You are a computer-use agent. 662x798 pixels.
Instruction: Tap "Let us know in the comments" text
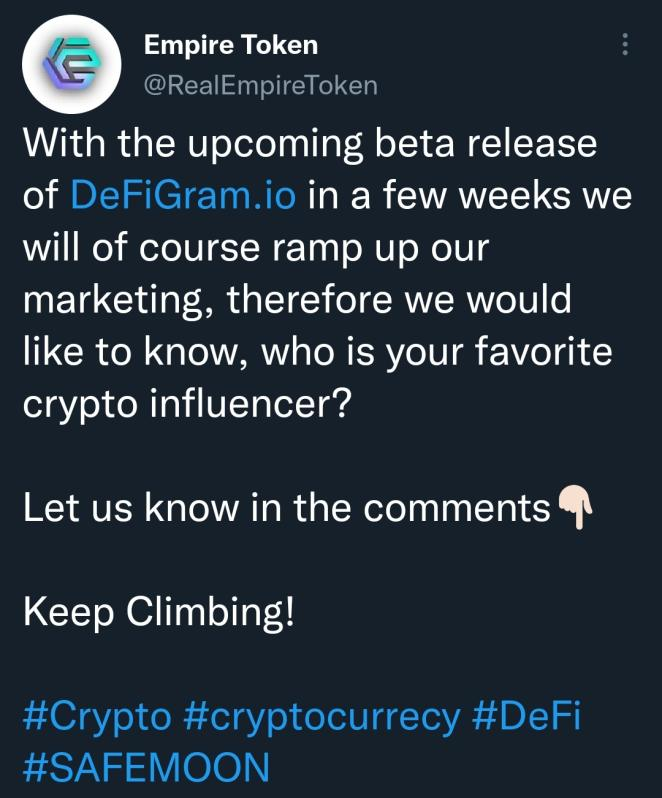pyautogui.click(x=287, y=507)
